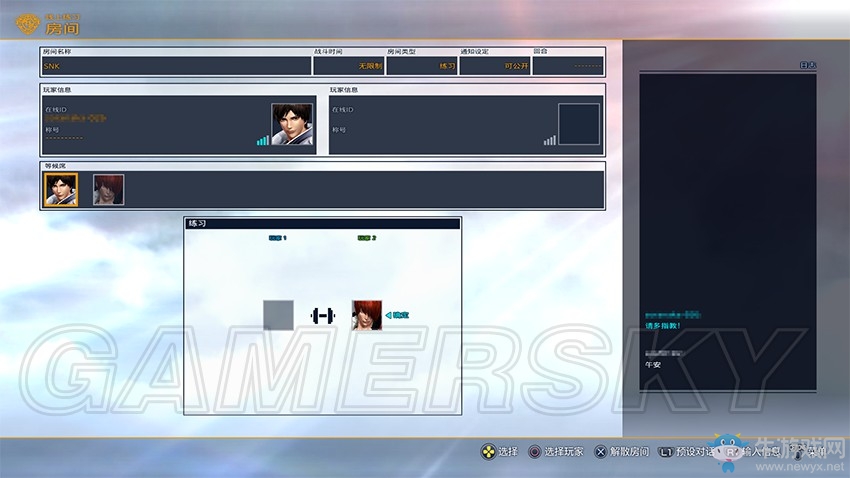
Task: Click gray signal bars of second player
Action: (550, 140)
